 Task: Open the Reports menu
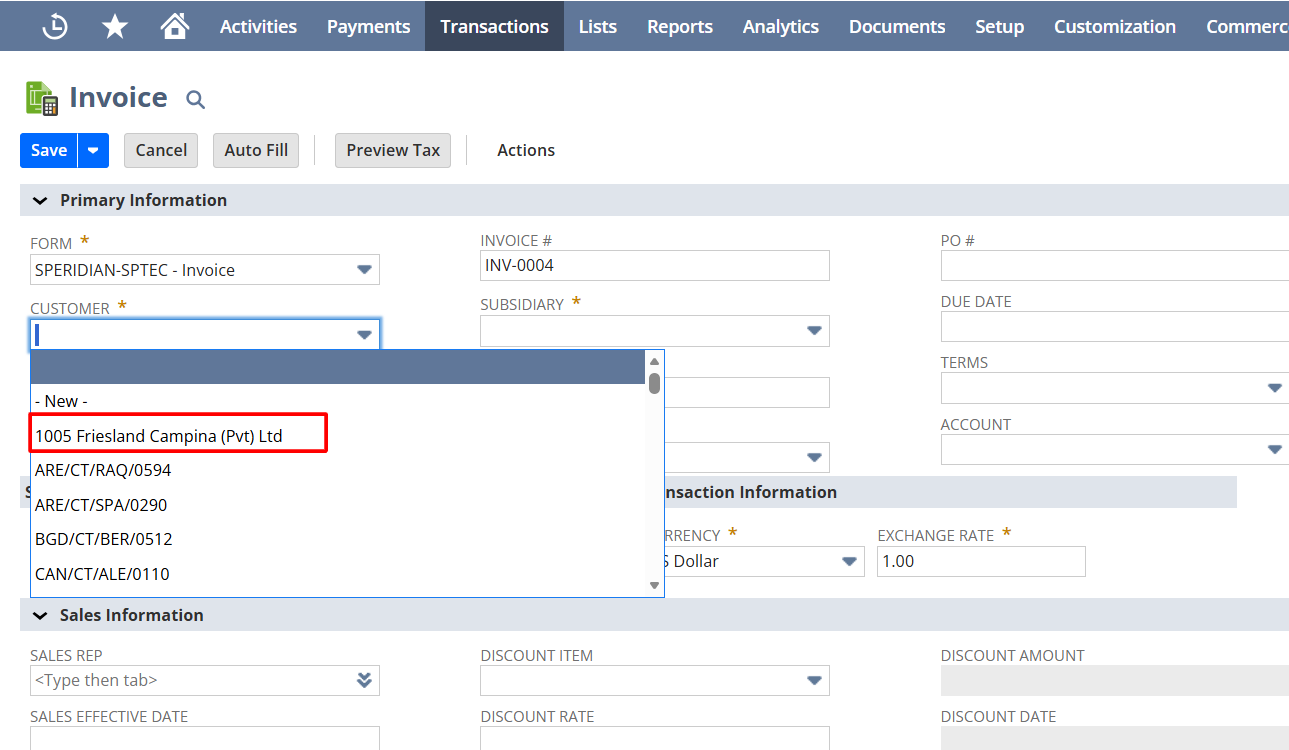click(x=679, y=27)
